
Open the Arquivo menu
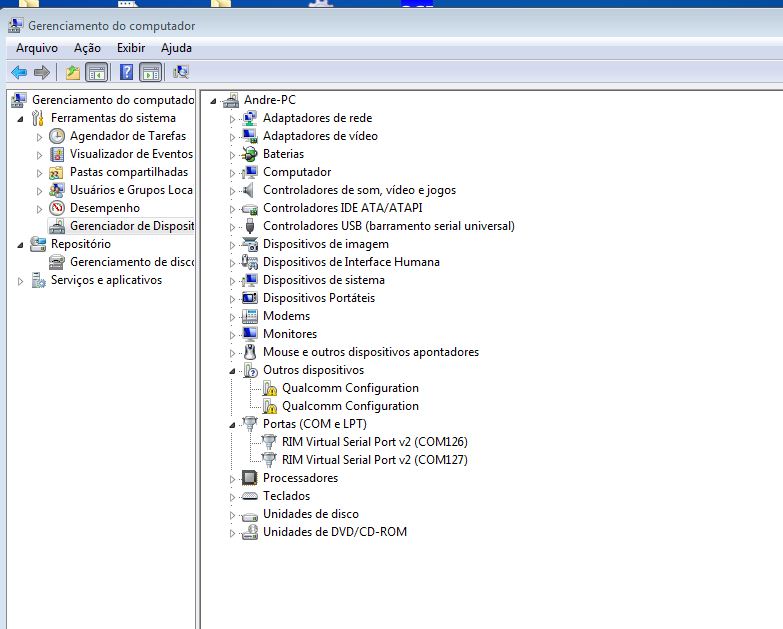coord(37,48)
